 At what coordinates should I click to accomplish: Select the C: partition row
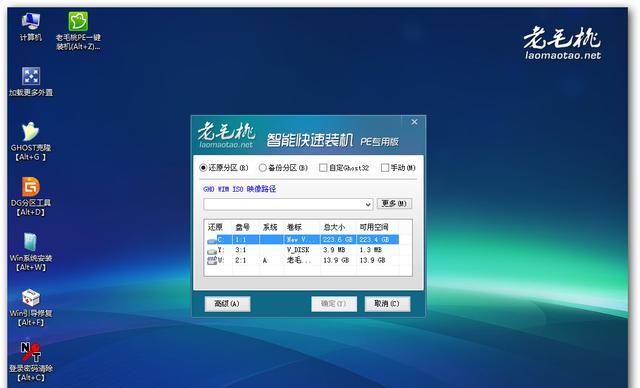point(302,239)
